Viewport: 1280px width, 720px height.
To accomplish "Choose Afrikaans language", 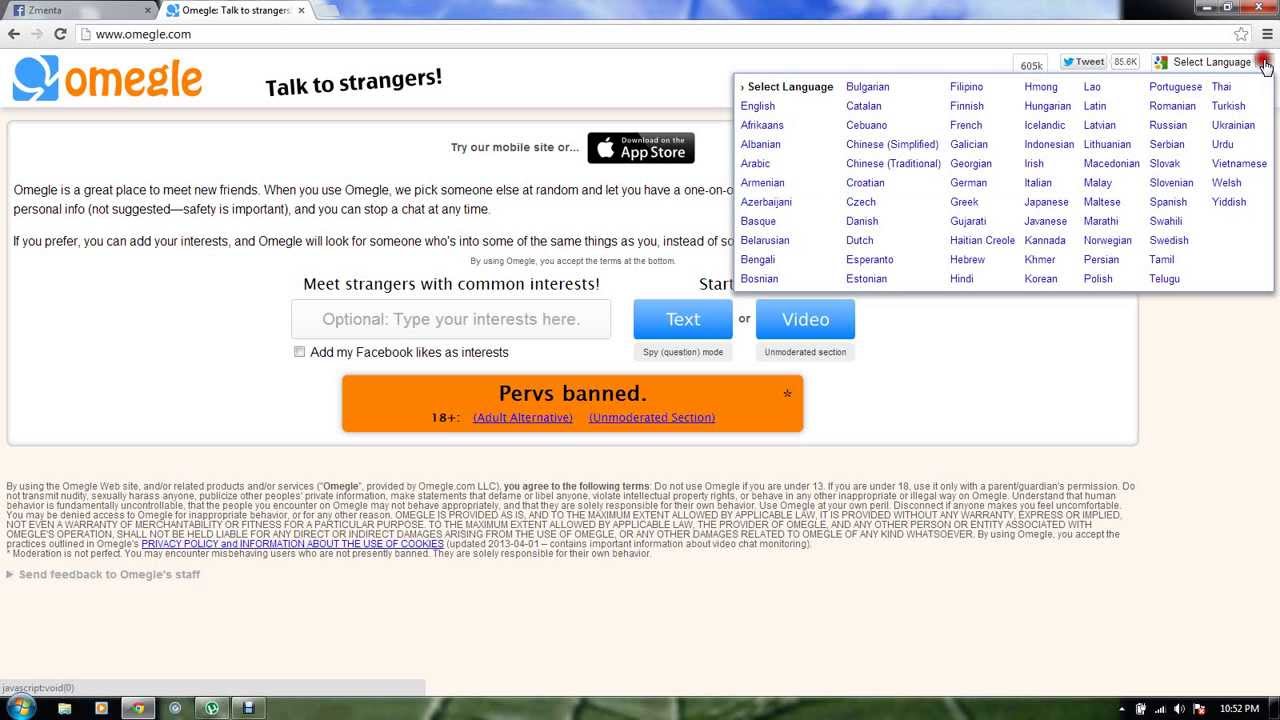I will coord(762,125).
